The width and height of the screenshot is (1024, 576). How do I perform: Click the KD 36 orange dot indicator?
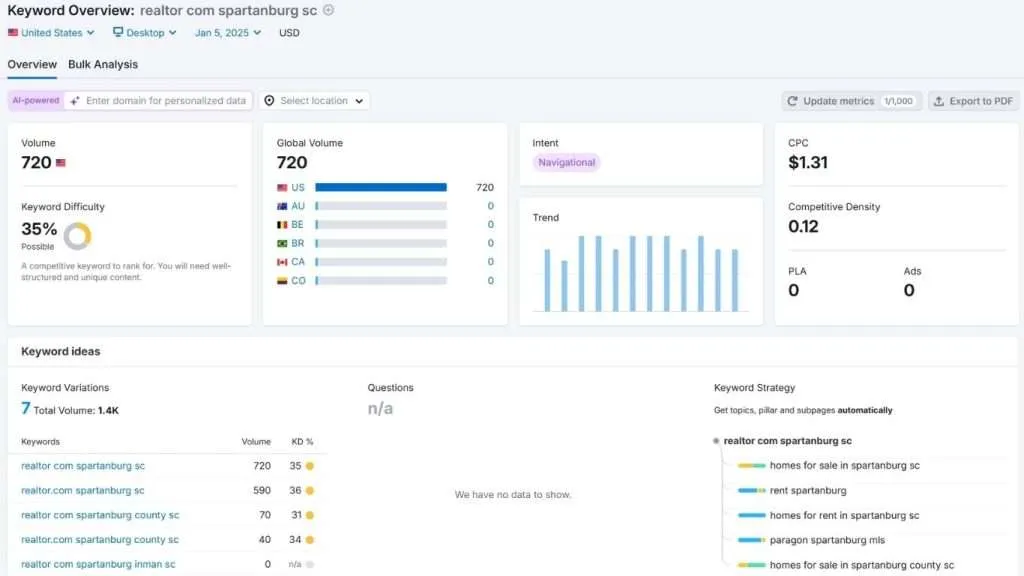(x=310, y=490)
